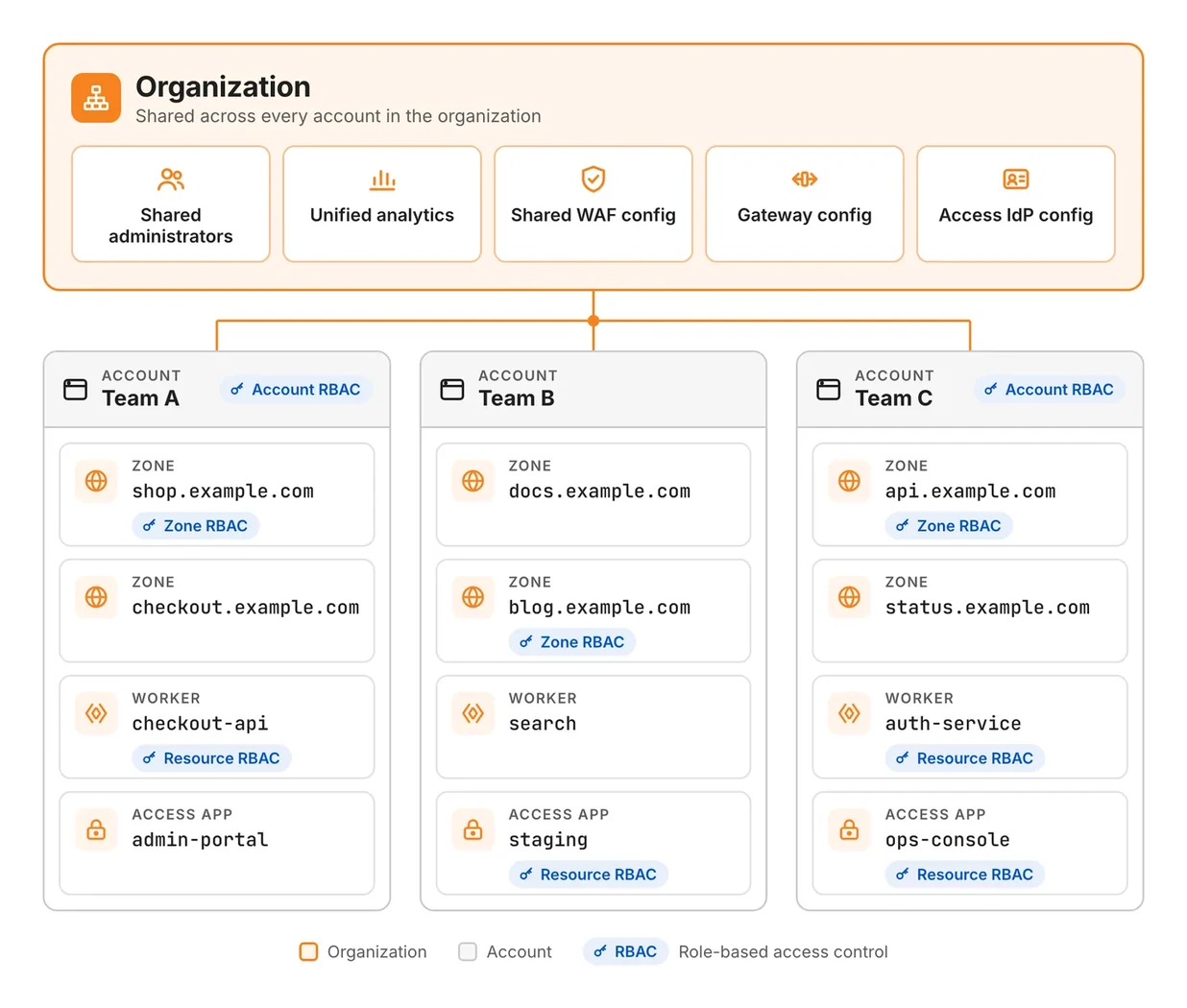This screenshot has width=1187, height=1008.
Task: Click the globe icon for api.example.com
Action: 850,480
